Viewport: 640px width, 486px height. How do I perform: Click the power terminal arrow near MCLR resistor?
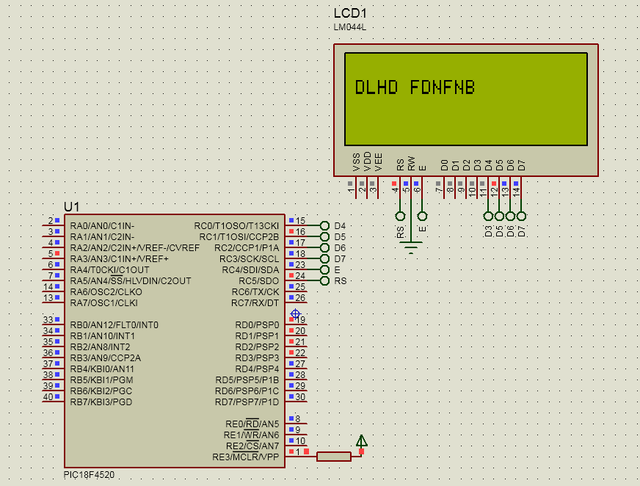coord(362,441)
